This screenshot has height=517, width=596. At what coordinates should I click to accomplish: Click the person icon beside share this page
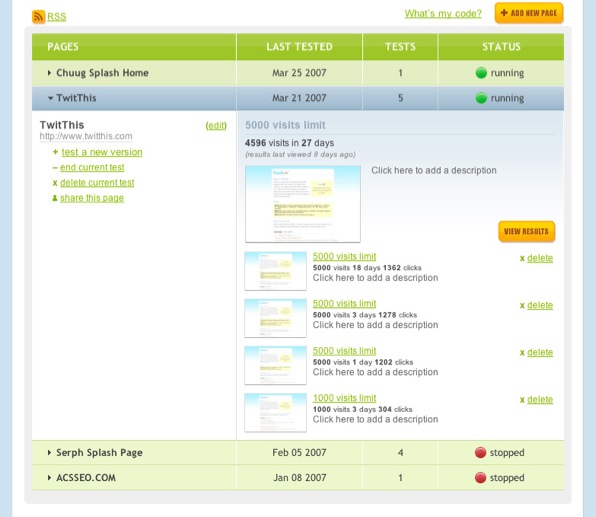pos(55,198)
